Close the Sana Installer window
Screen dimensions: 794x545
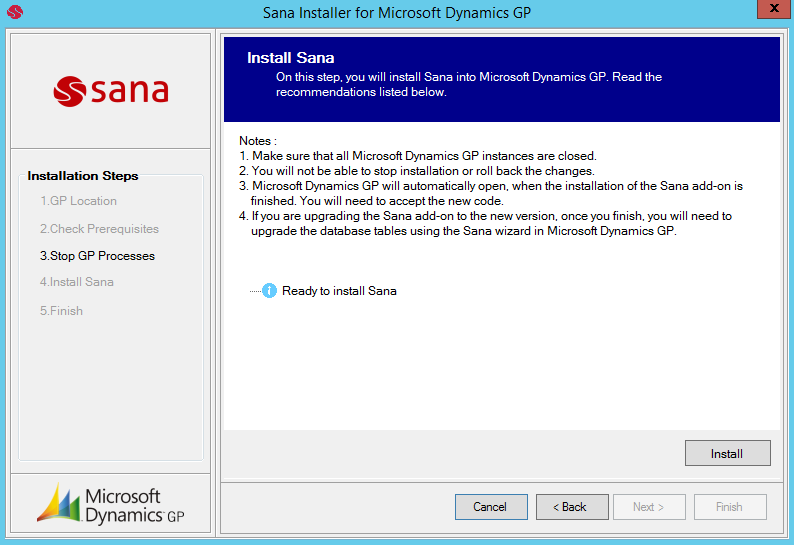click(774, 9)
